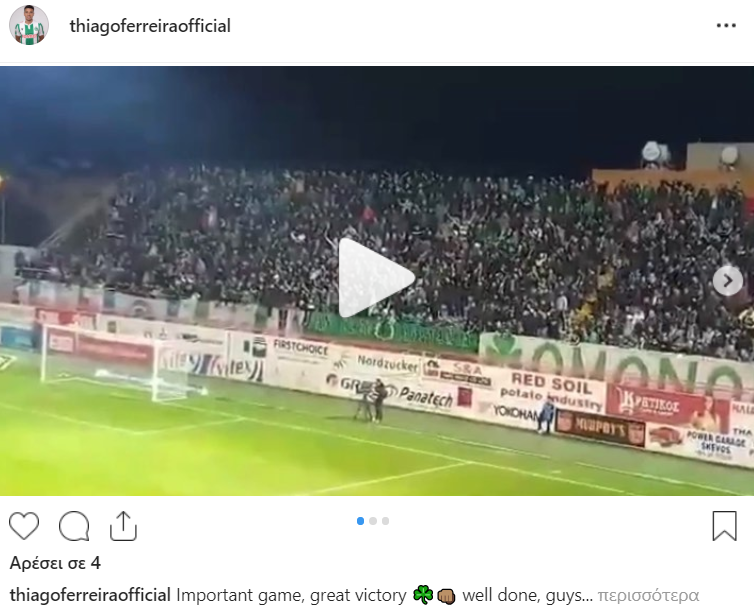Select the third carousel dot indicator
The height and width of the screenshot is (610, 754).
click(385, 521)
